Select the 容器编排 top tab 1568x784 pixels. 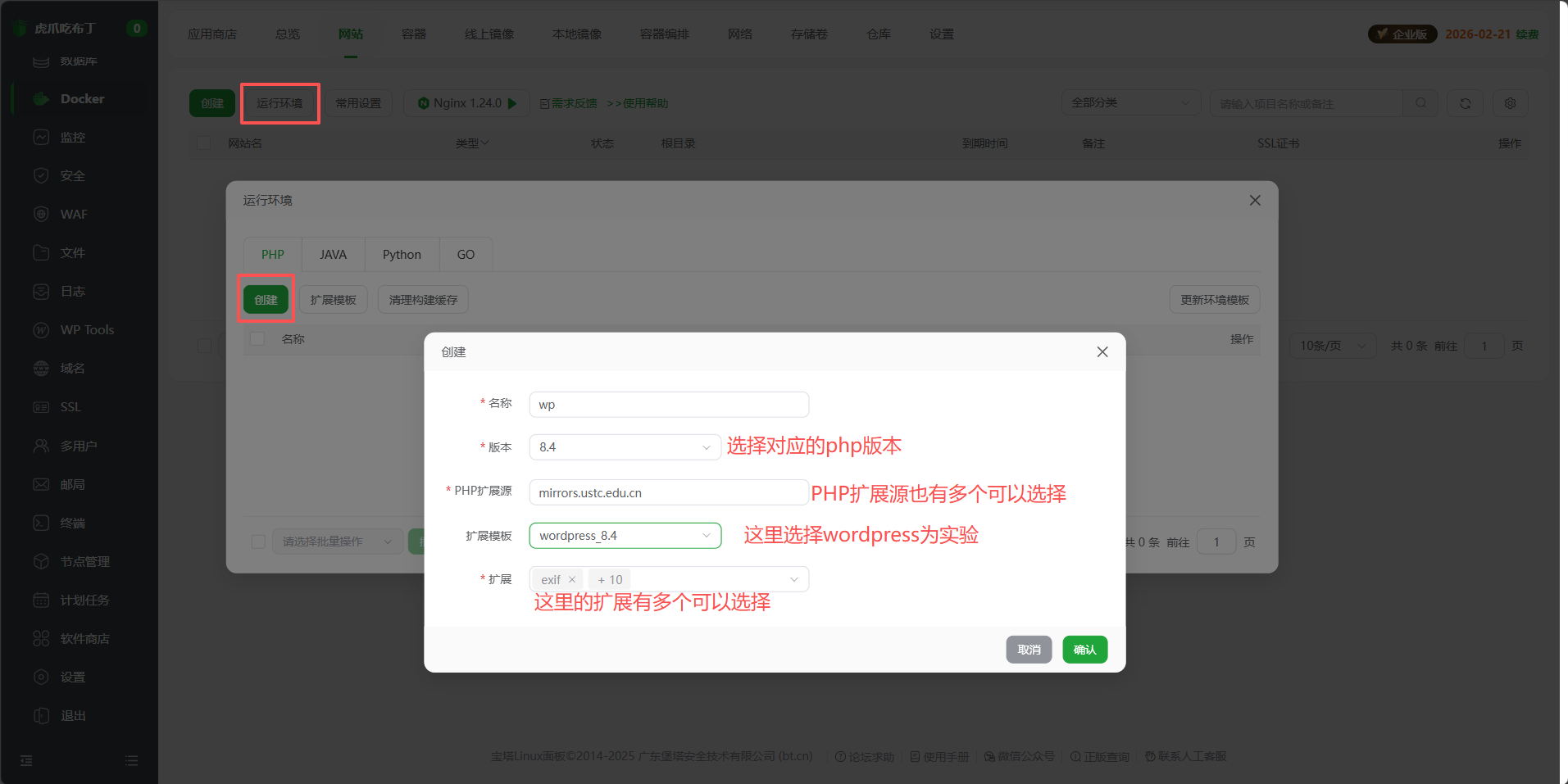tap(664, 34)
